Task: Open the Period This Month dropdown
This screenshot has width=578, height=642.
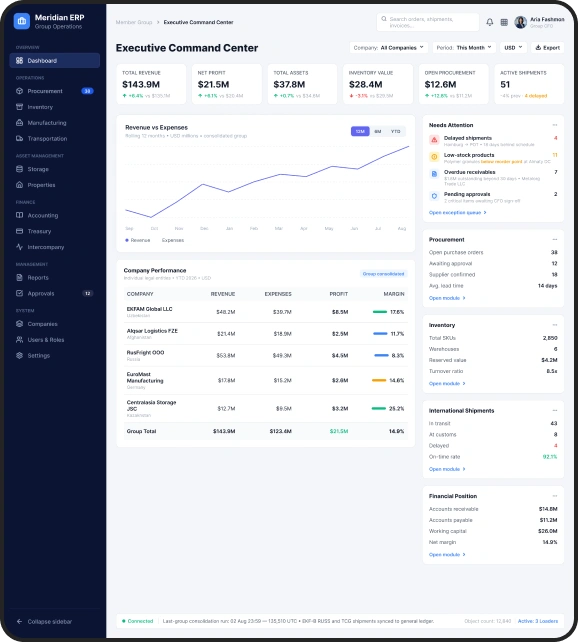Action: click(x=464, y=47)
